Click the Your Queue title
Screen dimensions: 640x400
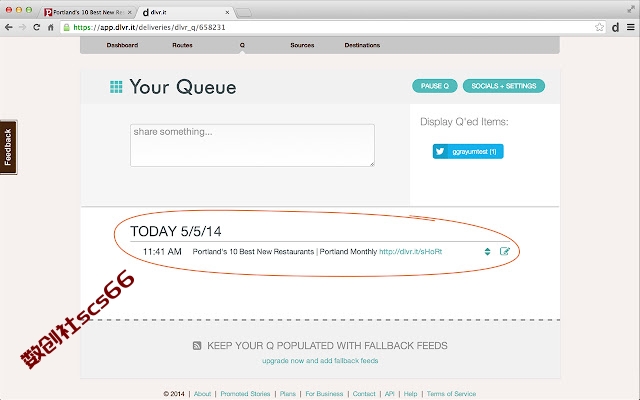(183, 87)
